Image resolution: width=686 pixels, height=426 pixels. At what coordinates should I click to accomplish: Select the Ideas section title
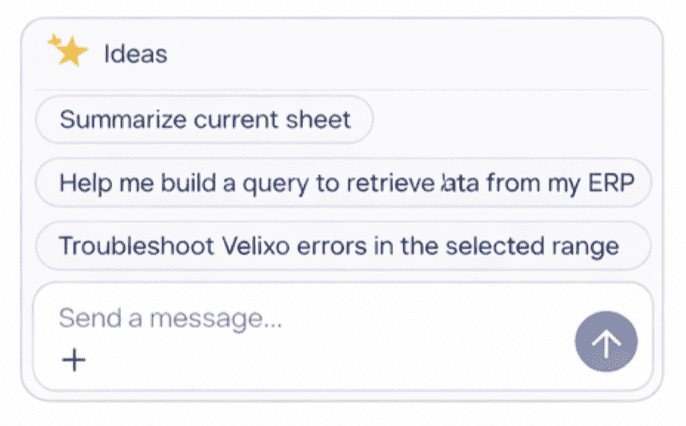click(135, 53)
